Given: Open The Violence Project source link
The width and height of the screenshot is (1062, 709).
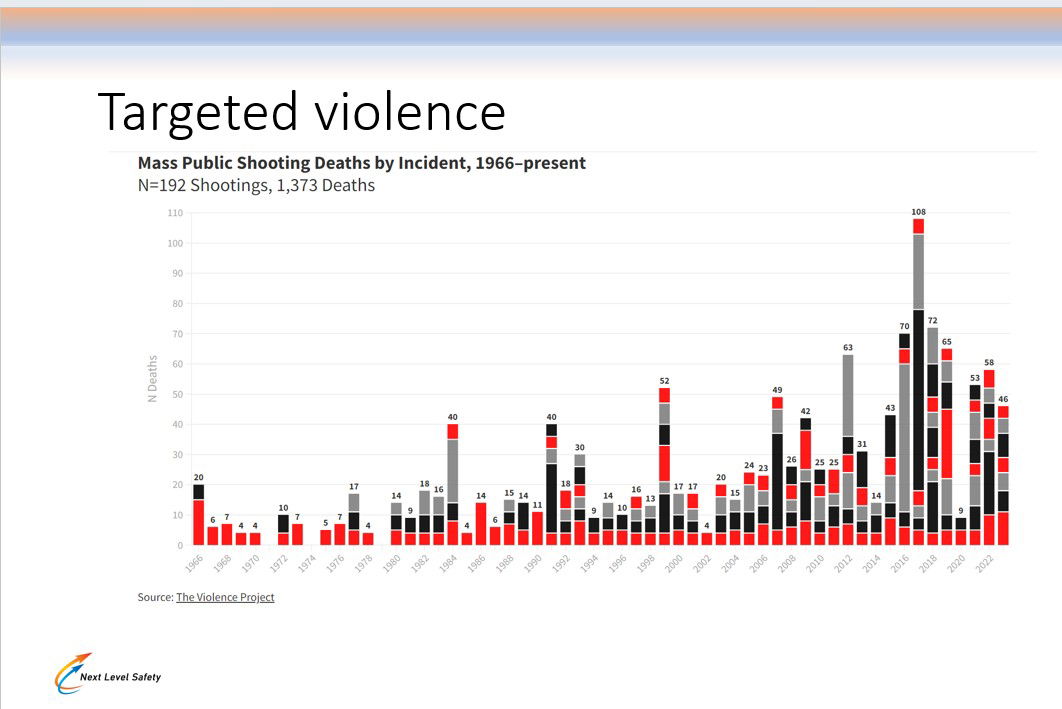Looking at the screenshot, I should tap(225, 597).
